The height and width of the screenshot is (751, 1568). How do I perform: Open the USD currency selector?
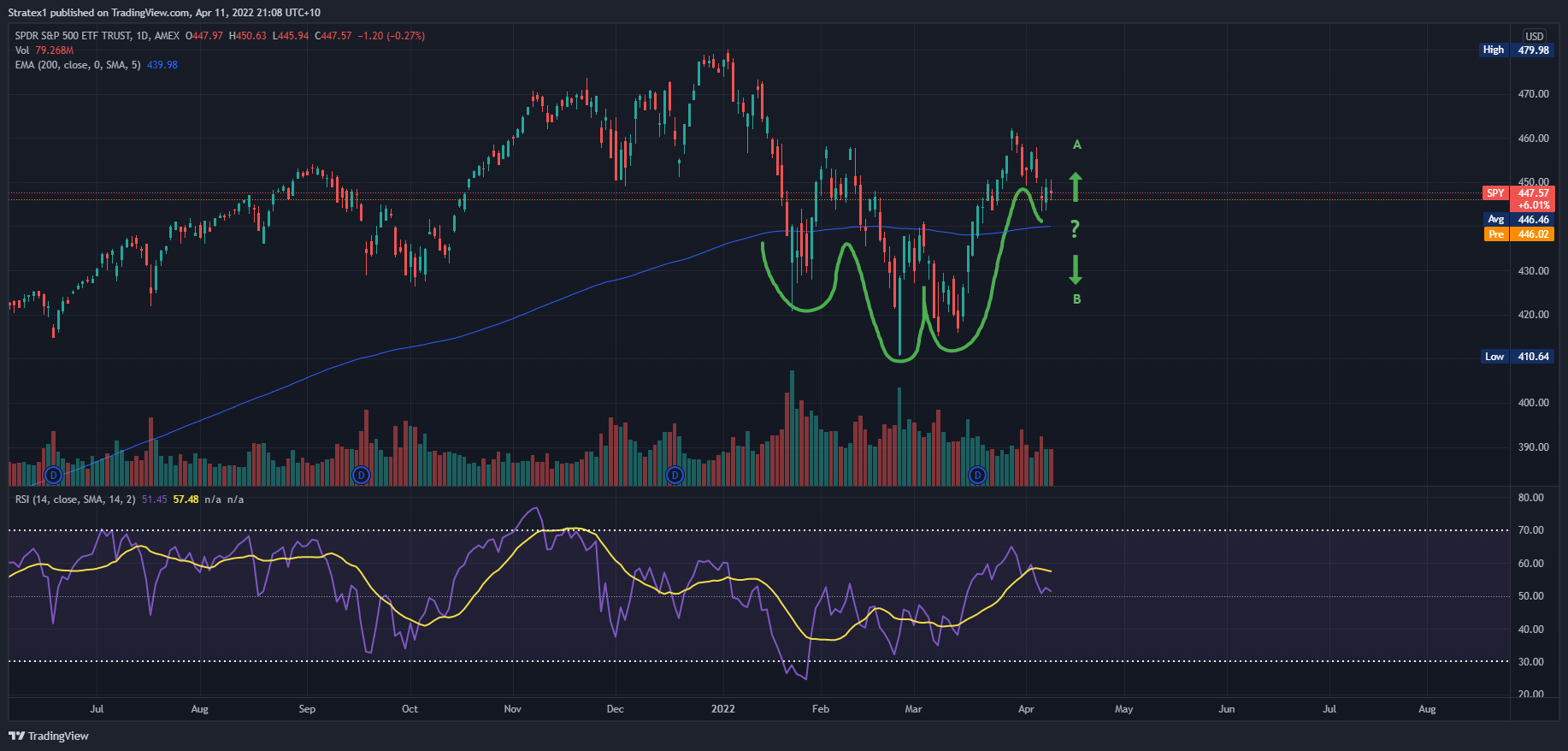point(1535,36)
